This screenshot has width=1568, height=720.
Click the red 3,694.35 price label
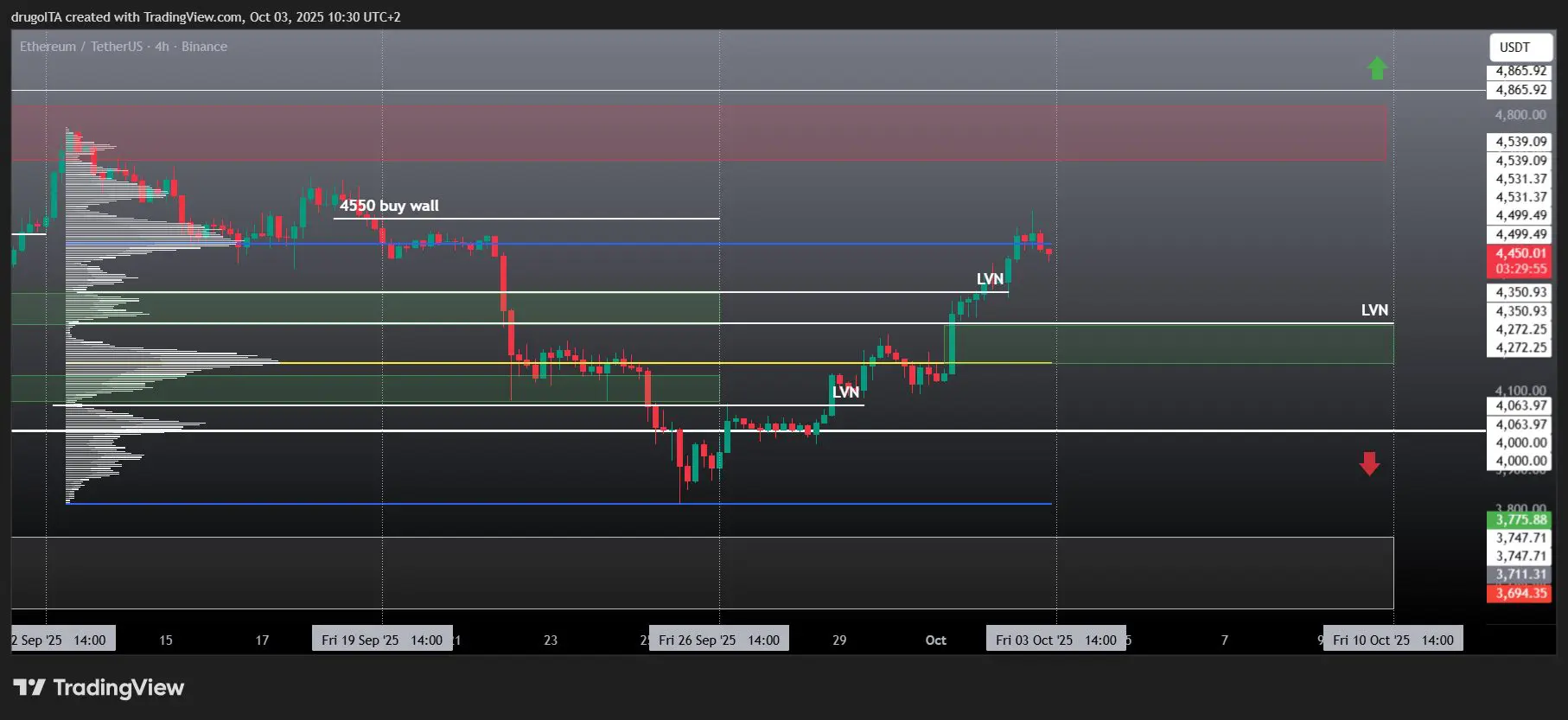tap(1520, 593)
